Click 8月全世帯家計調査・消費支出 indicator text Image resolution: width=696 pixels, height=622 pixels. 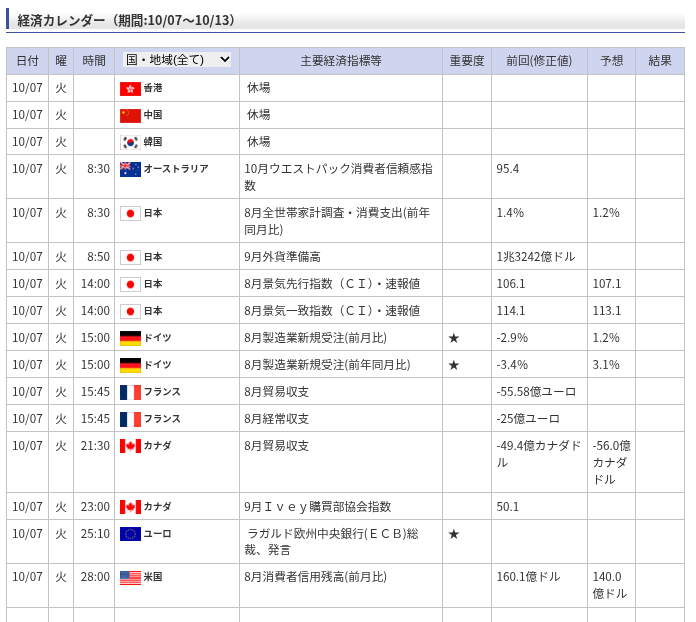point(337,221)
